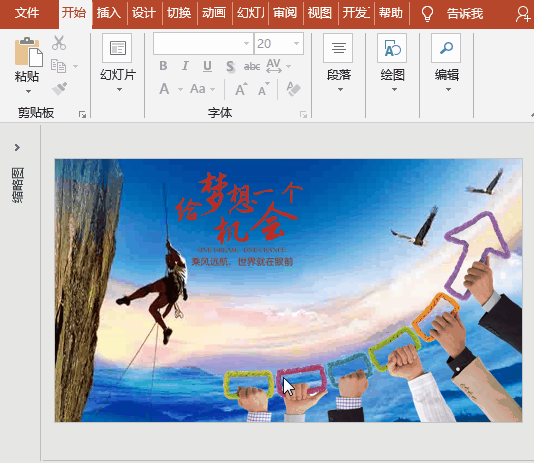Switch to the 设计 (Design) tab

pyautogui.click(x=144, y=13)
